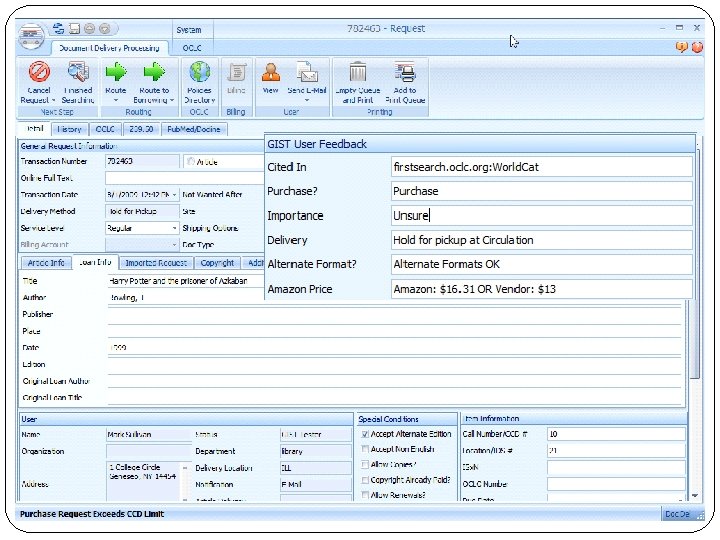Switch to Document Delivery Processing ribbon tab
The width and height of the screenshot is (720, 540).
click(109, 48)
